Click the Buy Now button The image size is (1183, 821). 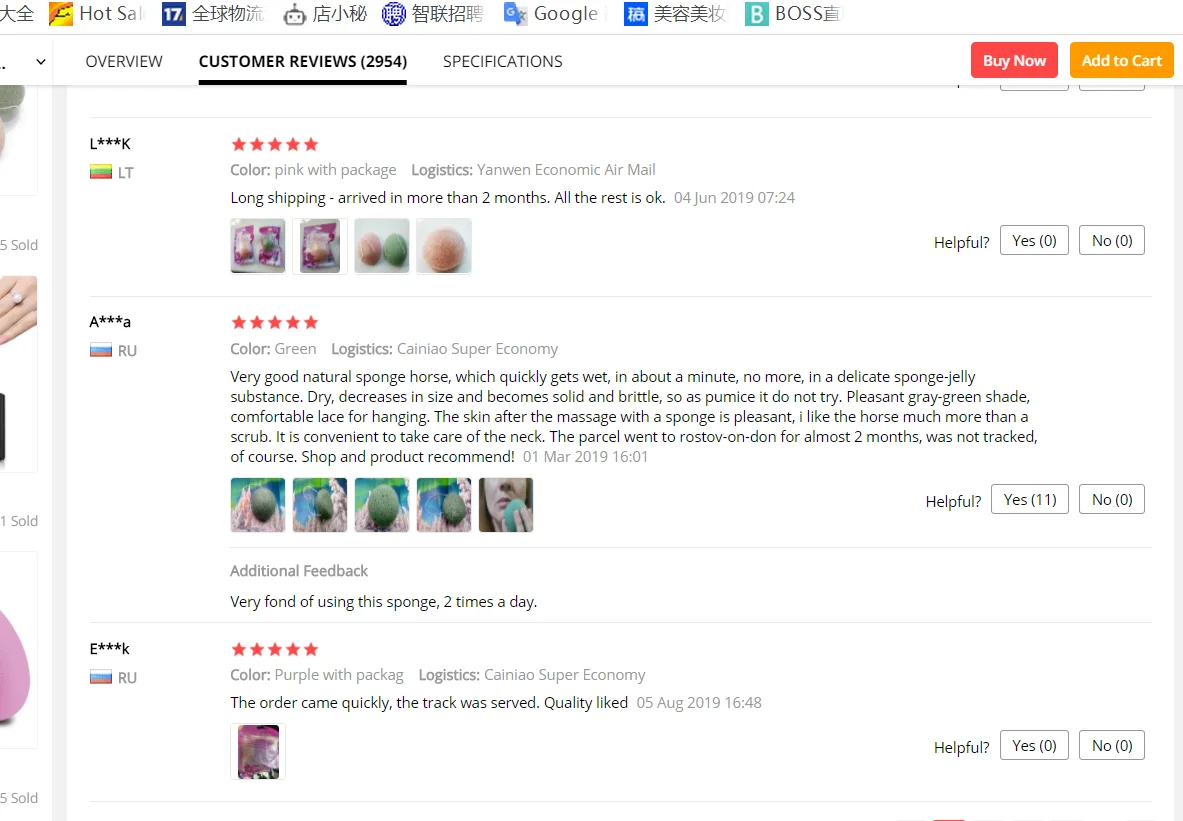1014,60
